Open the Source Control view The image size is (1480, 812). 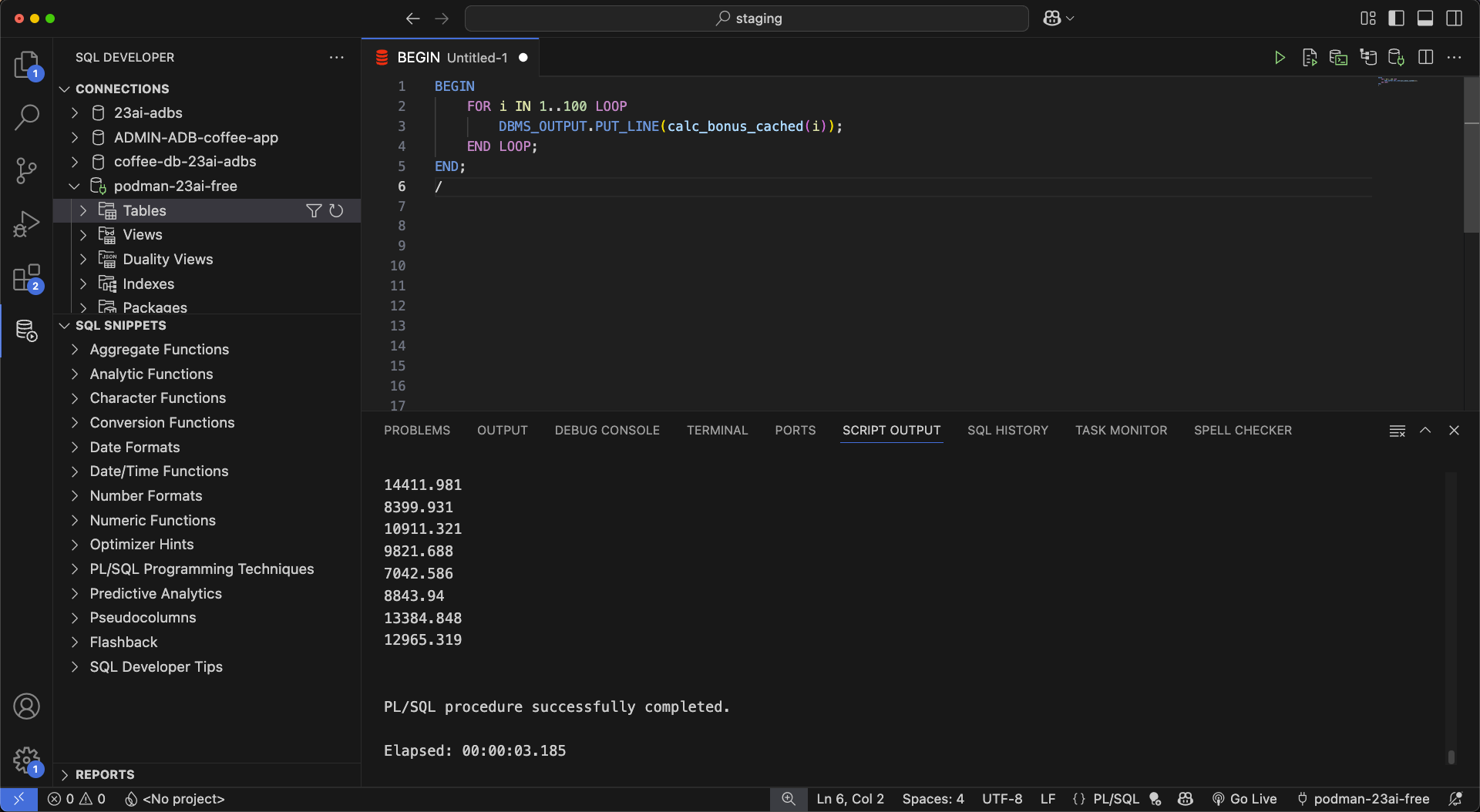[26, 170]
